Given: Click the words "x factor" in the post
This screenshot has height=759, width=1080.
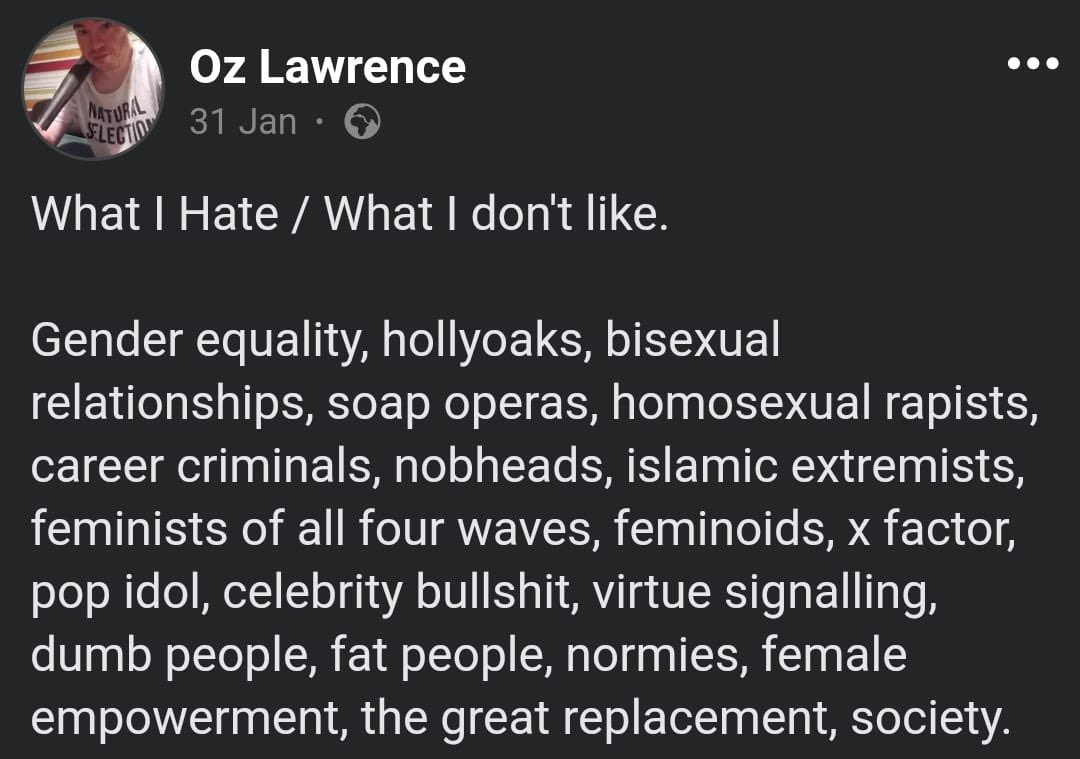Looking at the screenshot, I should pos(931,528).
